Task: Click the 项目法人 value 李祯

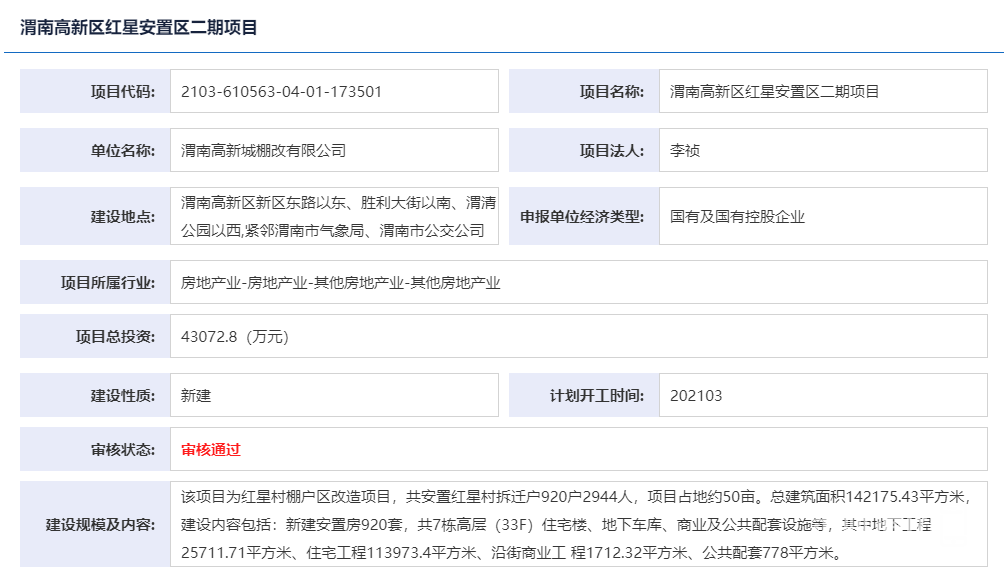Action: coord(685,151)
